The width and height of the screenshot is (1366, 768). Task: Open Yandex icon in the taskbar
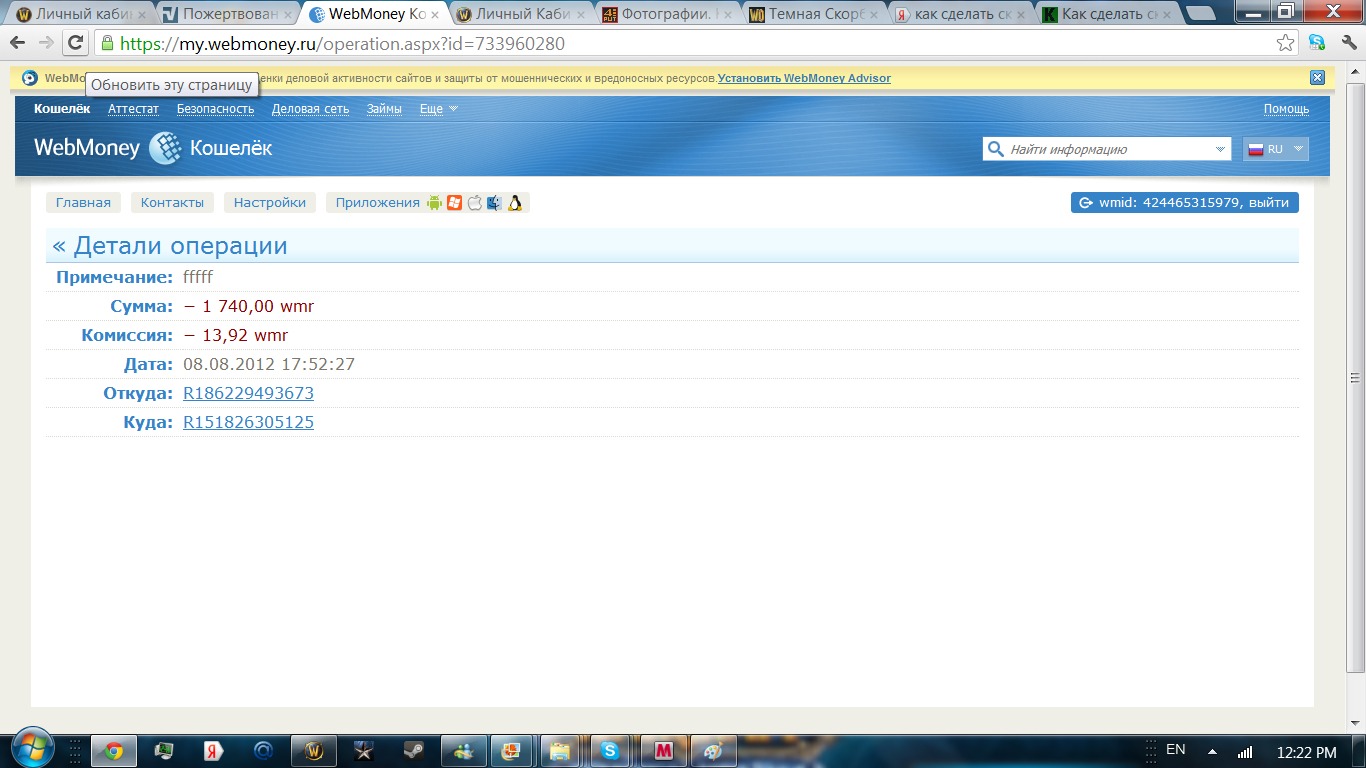(x=213, y=751)
